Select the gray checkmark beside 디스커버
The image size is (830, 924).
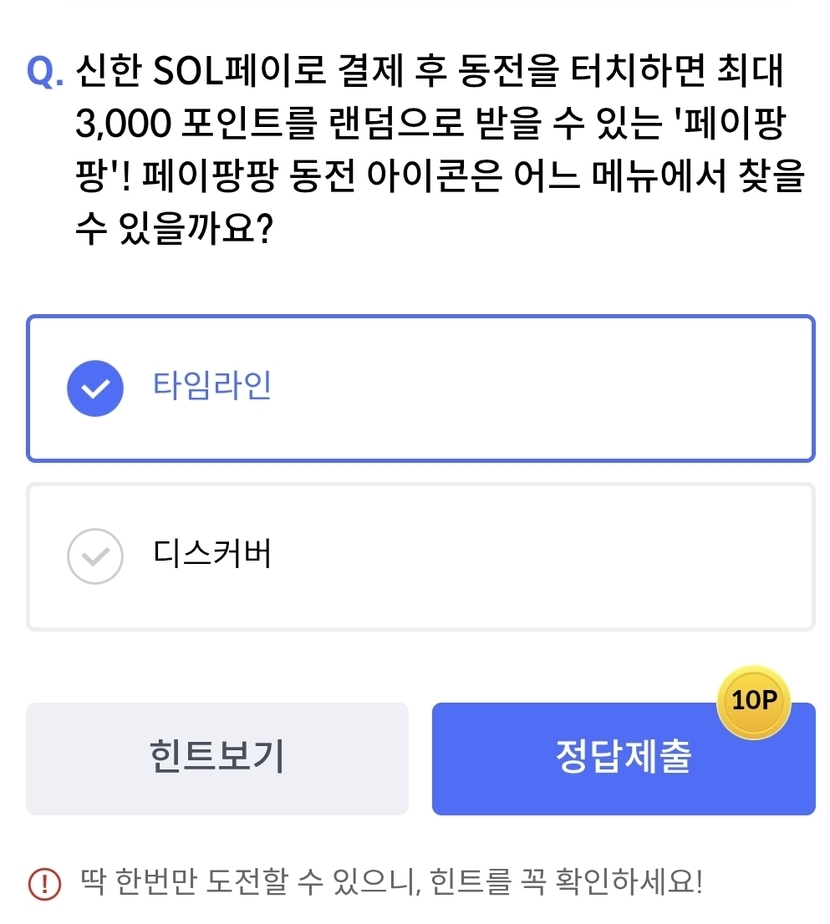click(x=95, y=556)
